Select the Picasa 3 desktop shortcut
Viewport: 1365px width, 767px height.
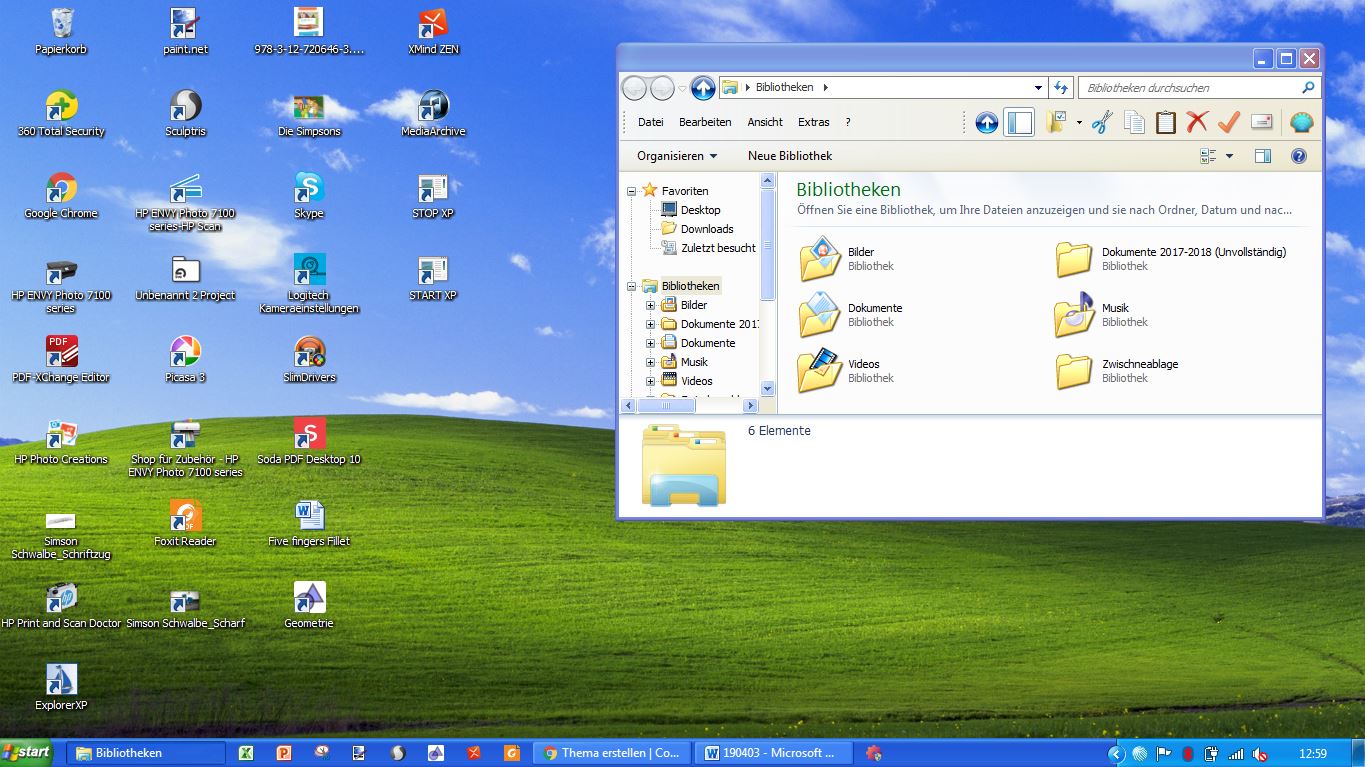pyautogui.click(x=186, y=359)
